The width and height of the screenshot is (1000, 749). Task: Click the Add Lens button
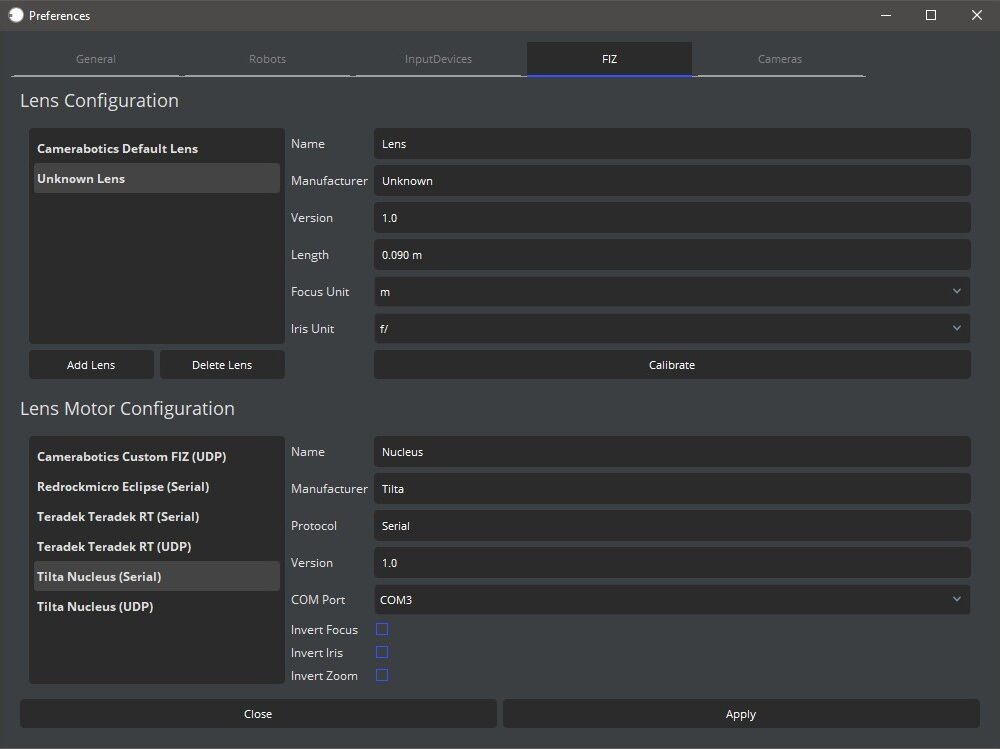tap(91, 364)
